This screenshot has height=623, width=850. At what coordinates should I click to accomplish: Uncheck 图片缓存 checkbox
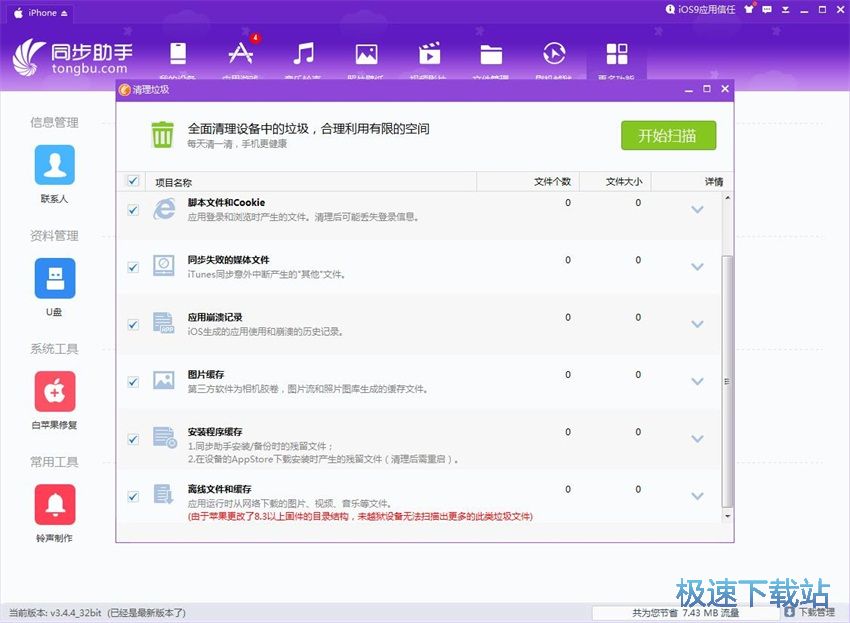click(133, 382)
